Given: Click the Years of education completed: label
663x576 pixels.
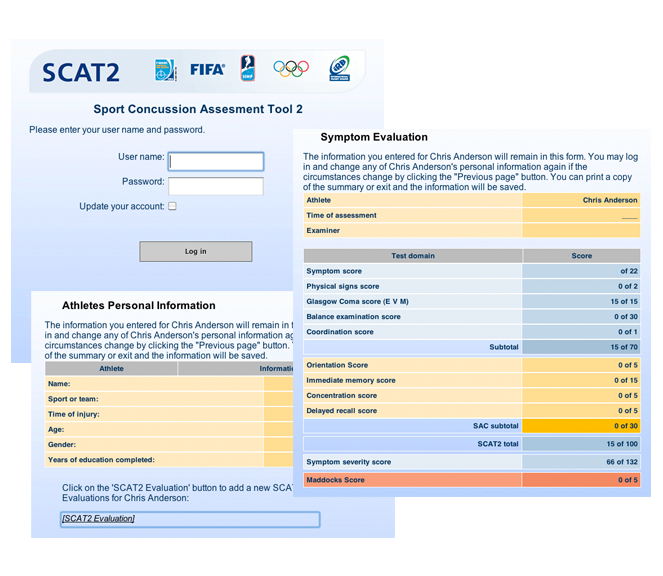Looking at the screenshot, I should (101, 460).
